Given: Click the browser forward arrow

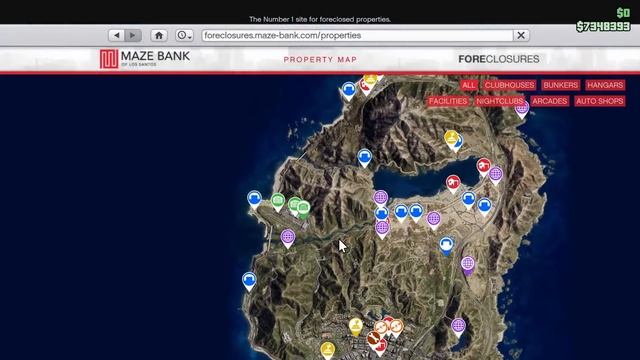Looking at the screenshot, I should [x=133, y=36].
